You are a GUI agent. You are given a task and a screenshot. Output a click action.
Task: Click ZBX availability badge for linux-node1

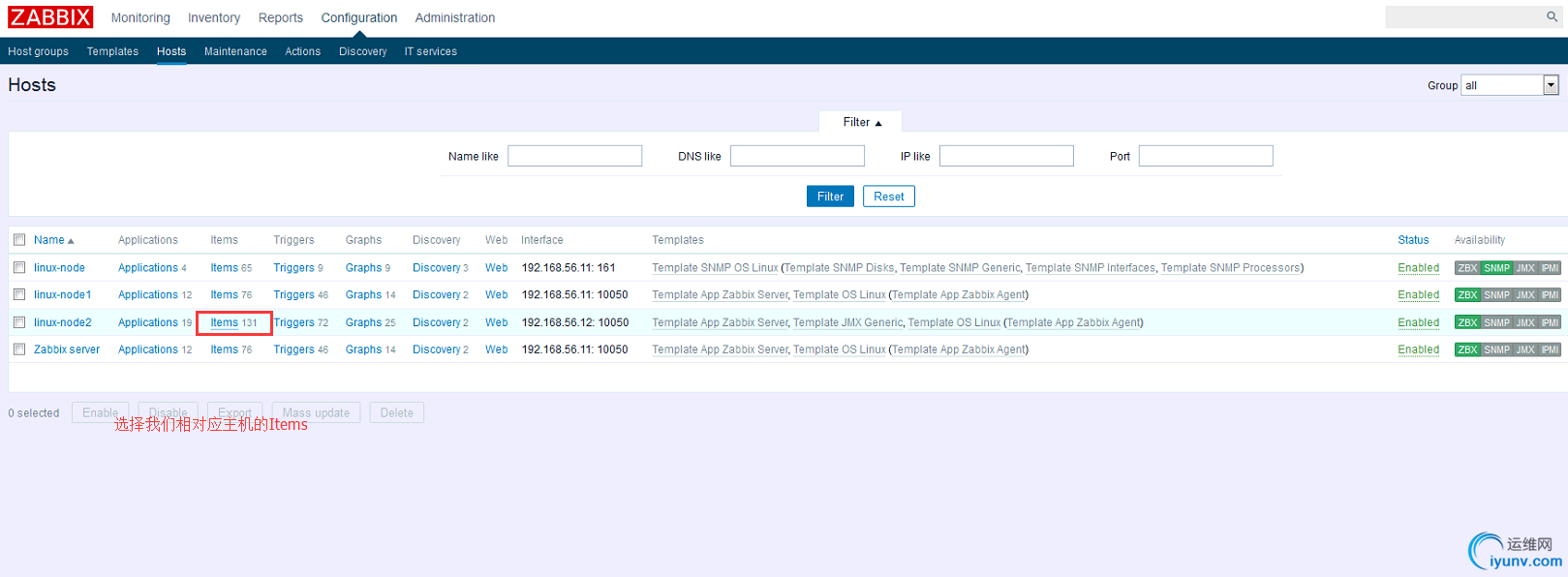coord(1467,295)
